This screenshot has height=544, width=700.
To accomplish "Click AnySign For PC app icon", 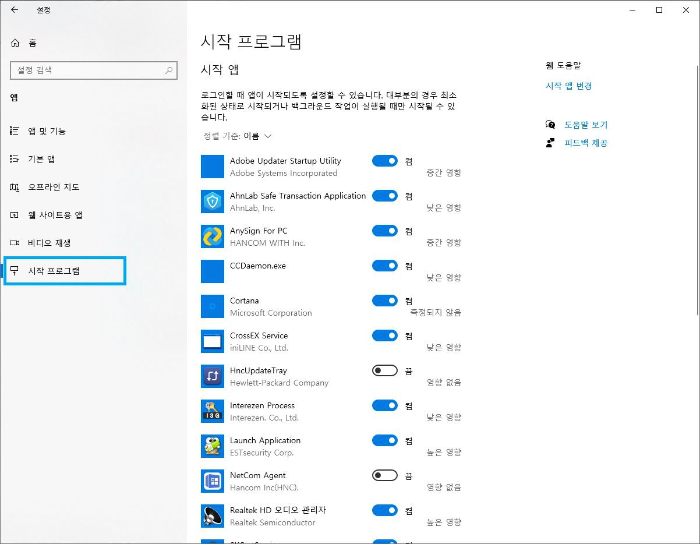I will click(x=212, y=236).
